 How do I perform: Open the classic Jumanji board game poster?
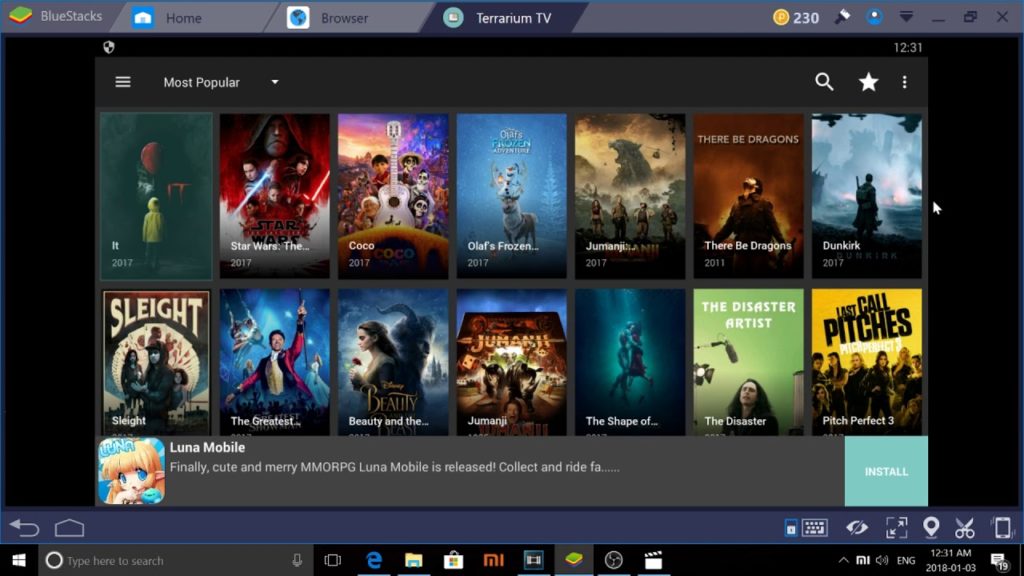pyautogui.click(x=511, y=362)
